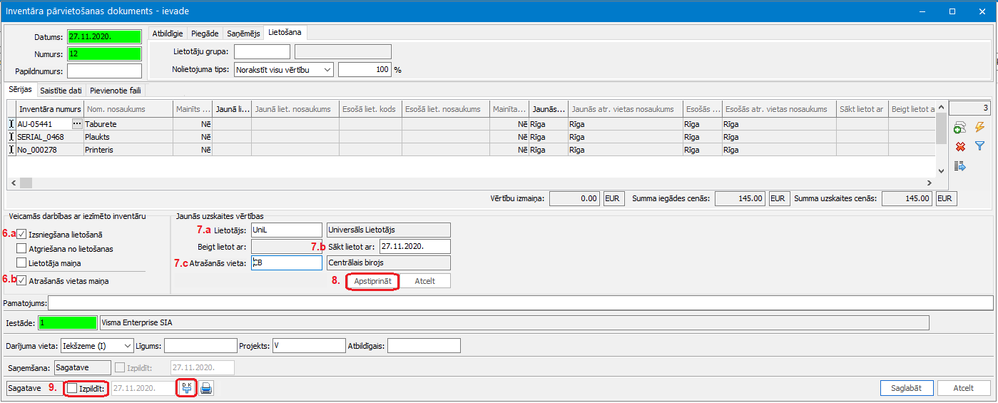Click the add inventory rows icon
This screenshot has height=403, width=998.
(x=960, y=127)
